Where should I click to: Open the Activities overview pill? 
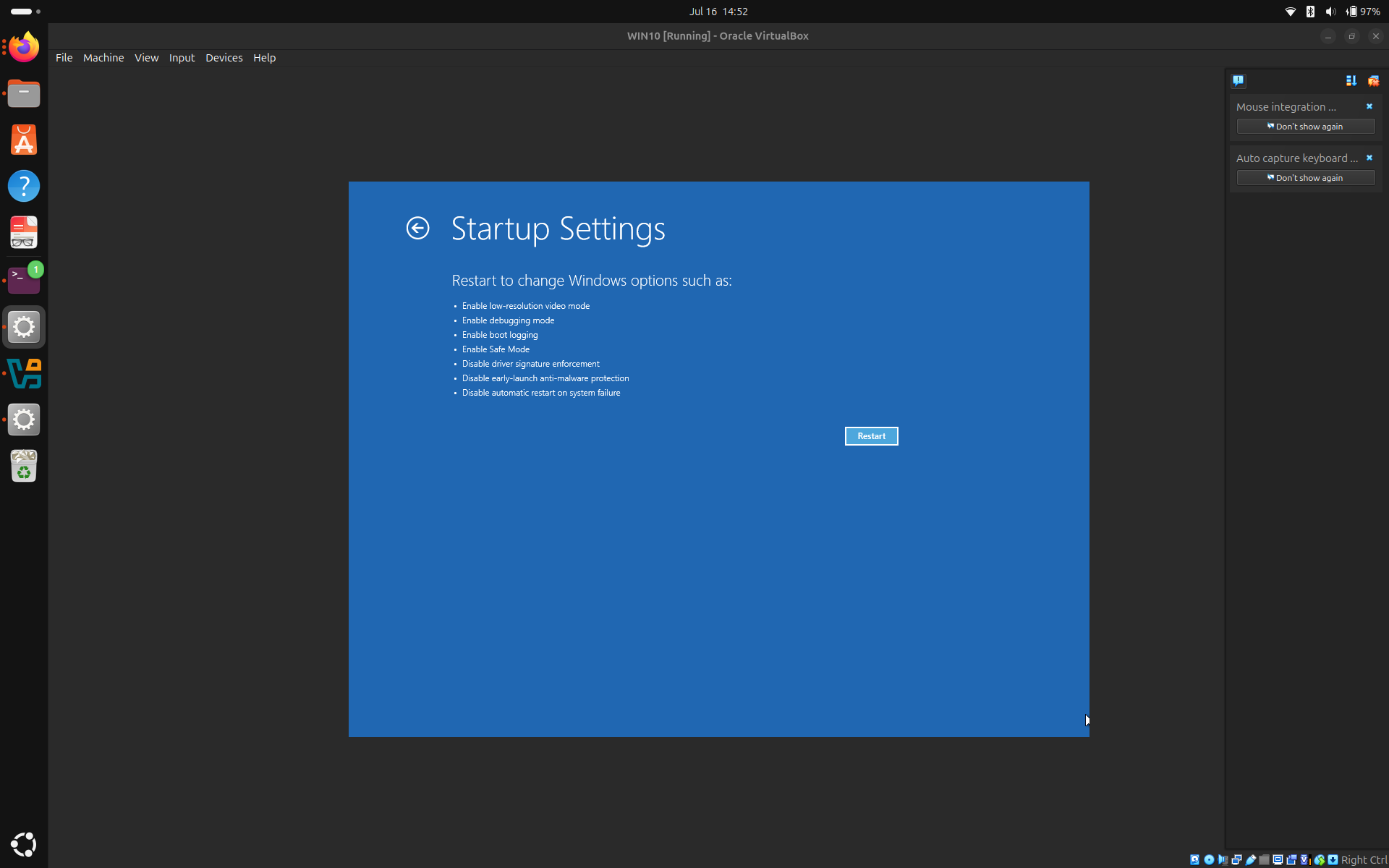tap(25, 12)
